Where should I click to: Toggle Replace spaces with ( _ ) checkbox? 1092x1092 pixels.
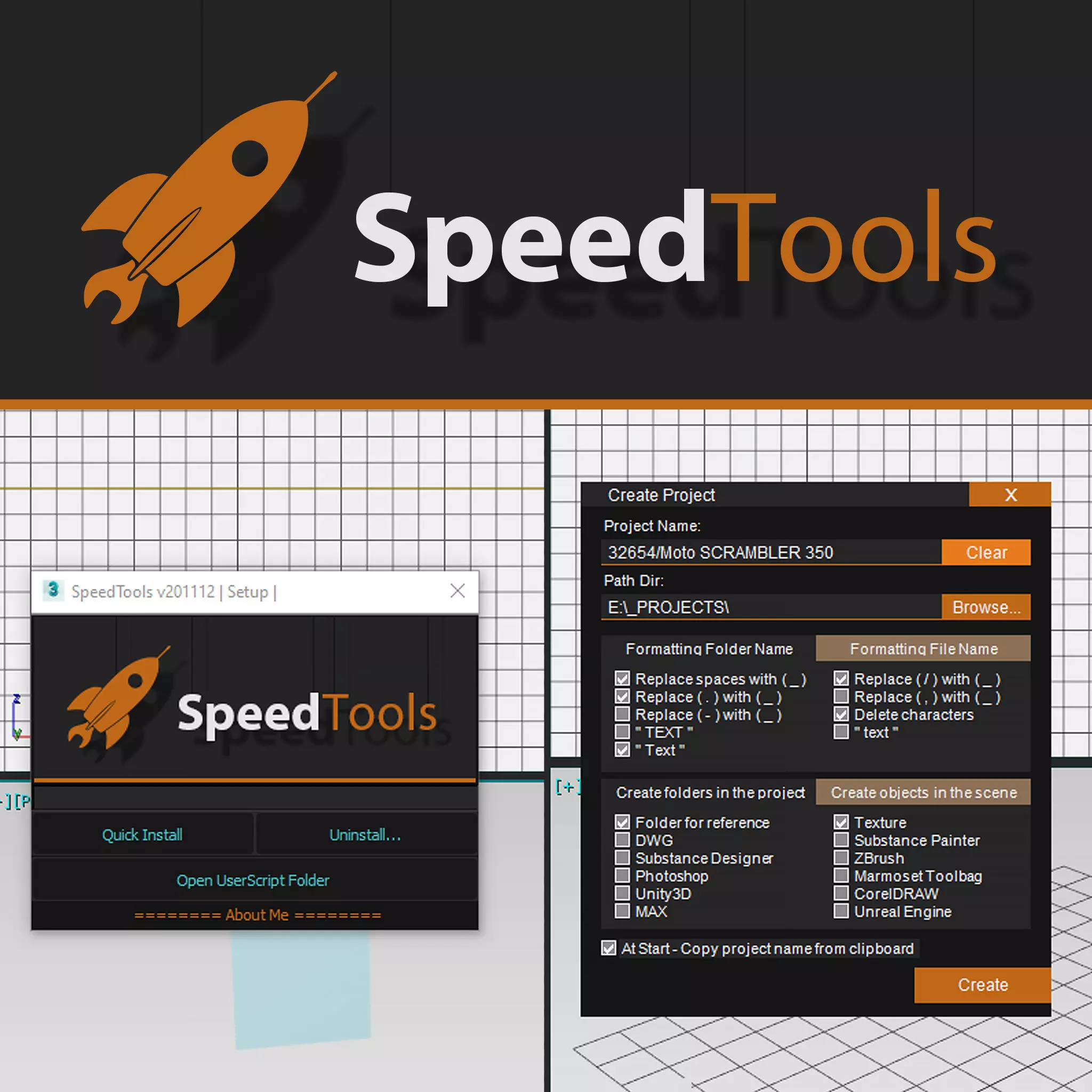[622, 678]
